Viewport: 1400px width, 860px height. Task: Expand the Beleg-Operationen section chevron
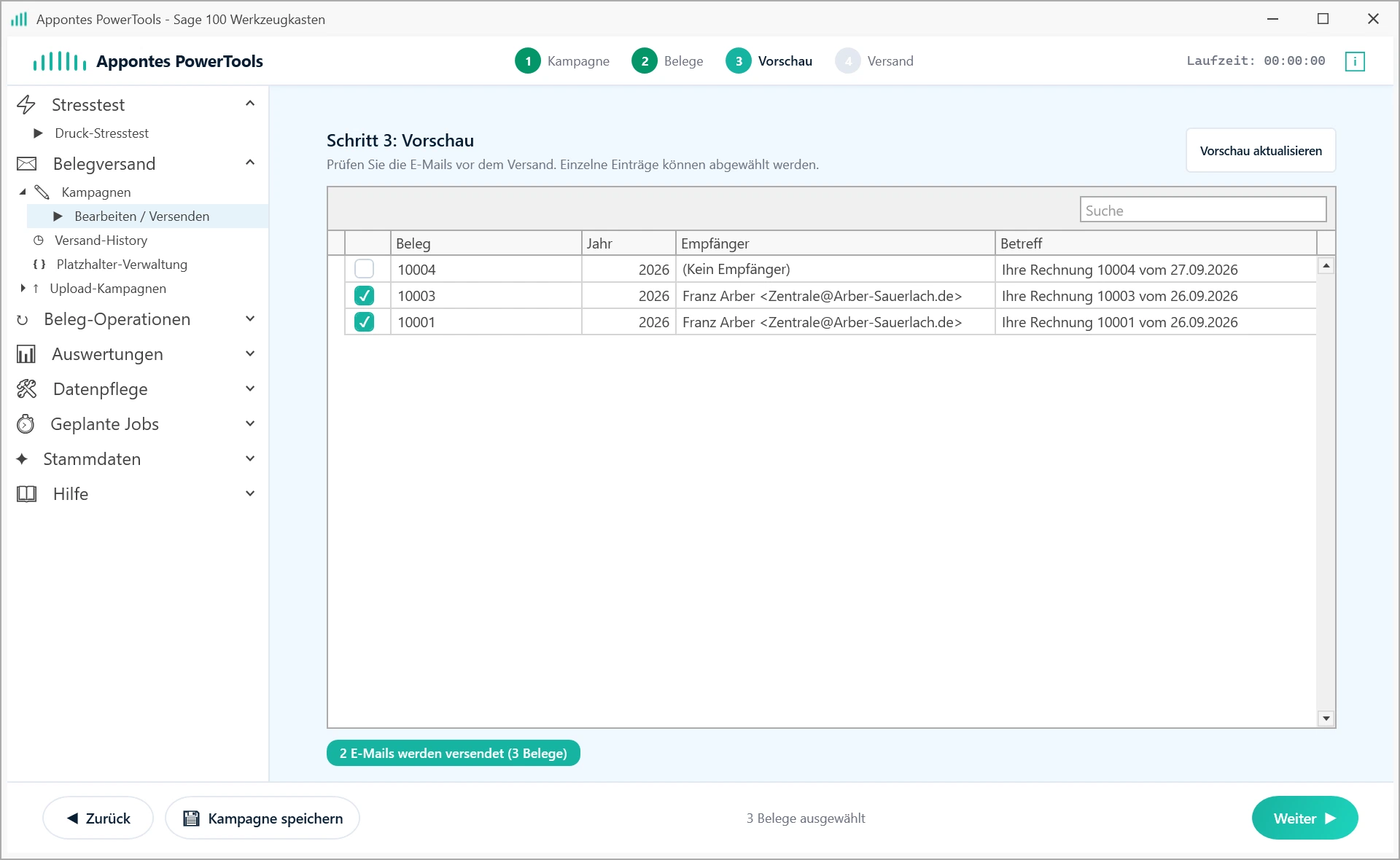pyautogui.click(x=250, y=318)
